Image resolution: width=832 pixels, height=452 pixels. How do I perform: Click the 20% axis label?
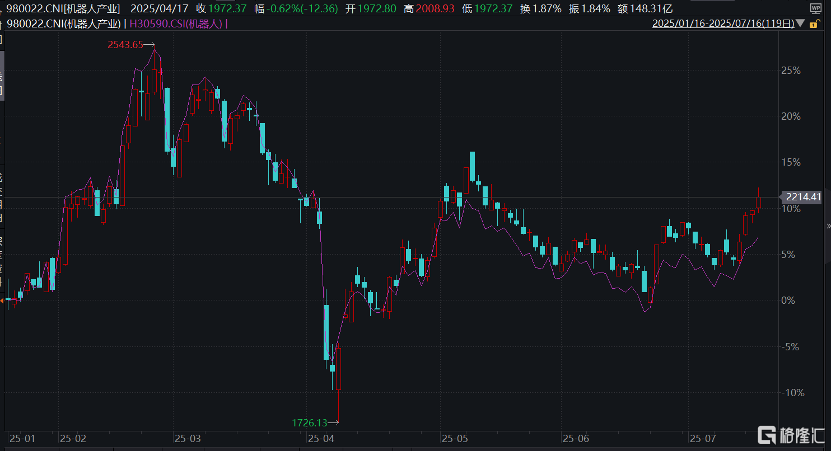pos(791,116)
